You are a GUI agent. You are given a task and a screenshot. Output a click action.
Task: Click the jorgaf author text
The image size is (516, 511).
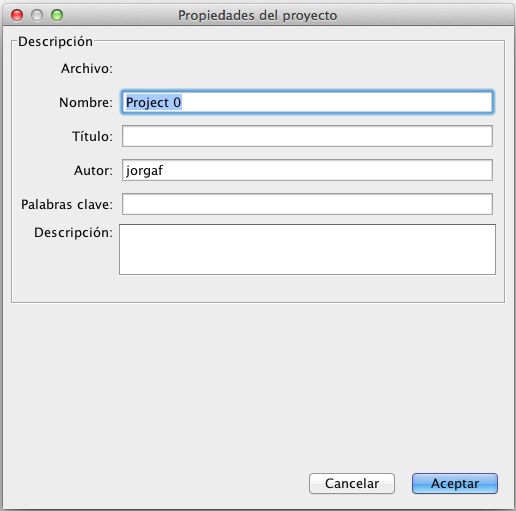(x=144, y=171)
